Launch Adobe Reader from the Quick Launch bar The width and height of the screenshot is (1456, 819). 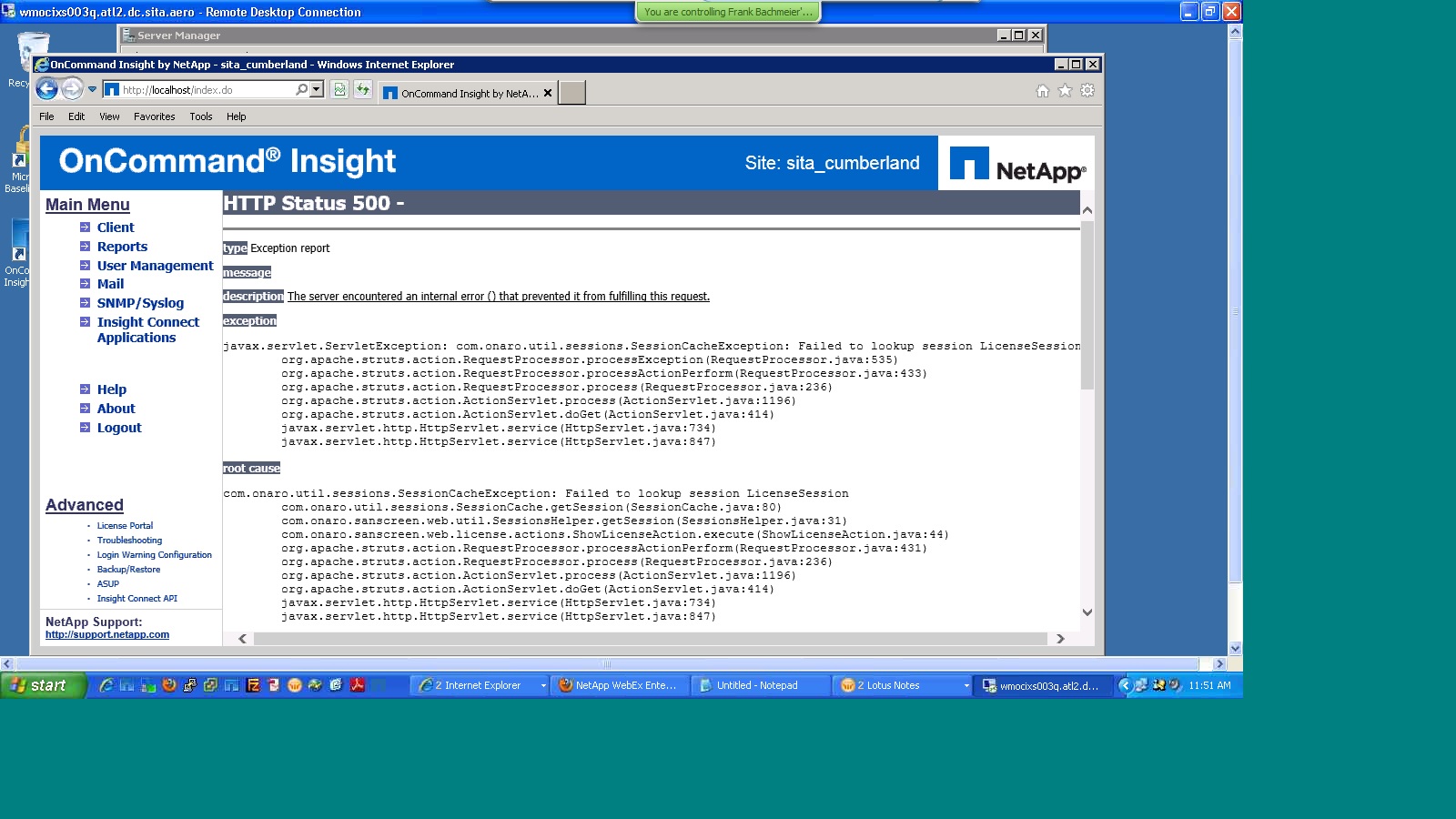358,685
